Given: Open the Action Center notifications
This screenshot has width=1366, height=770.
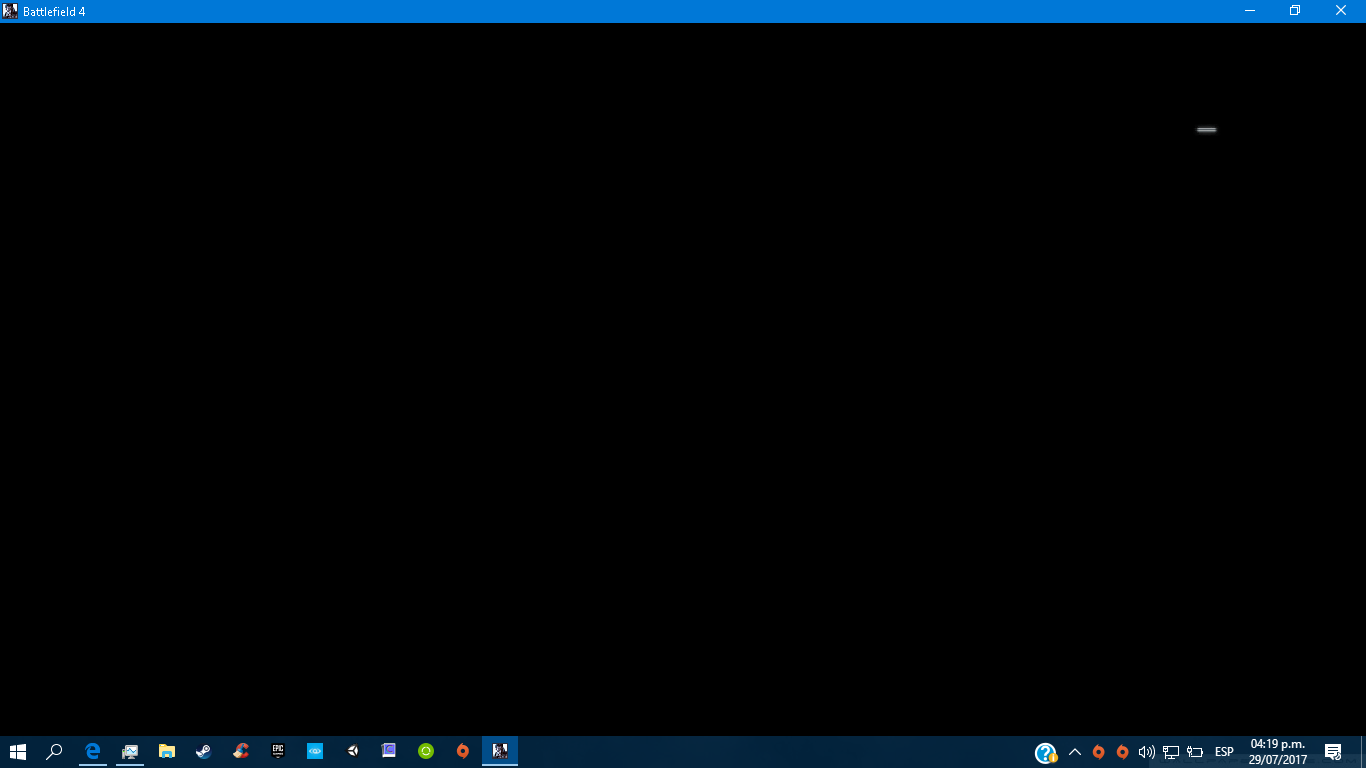Looking at the screenshot, I should (x=1333, y=752).
